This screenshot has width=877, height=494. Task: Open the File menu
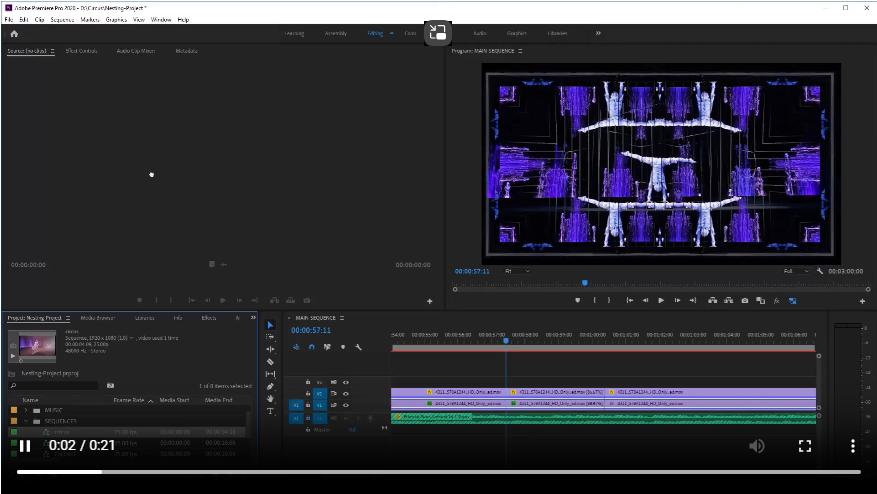point(8,20)
